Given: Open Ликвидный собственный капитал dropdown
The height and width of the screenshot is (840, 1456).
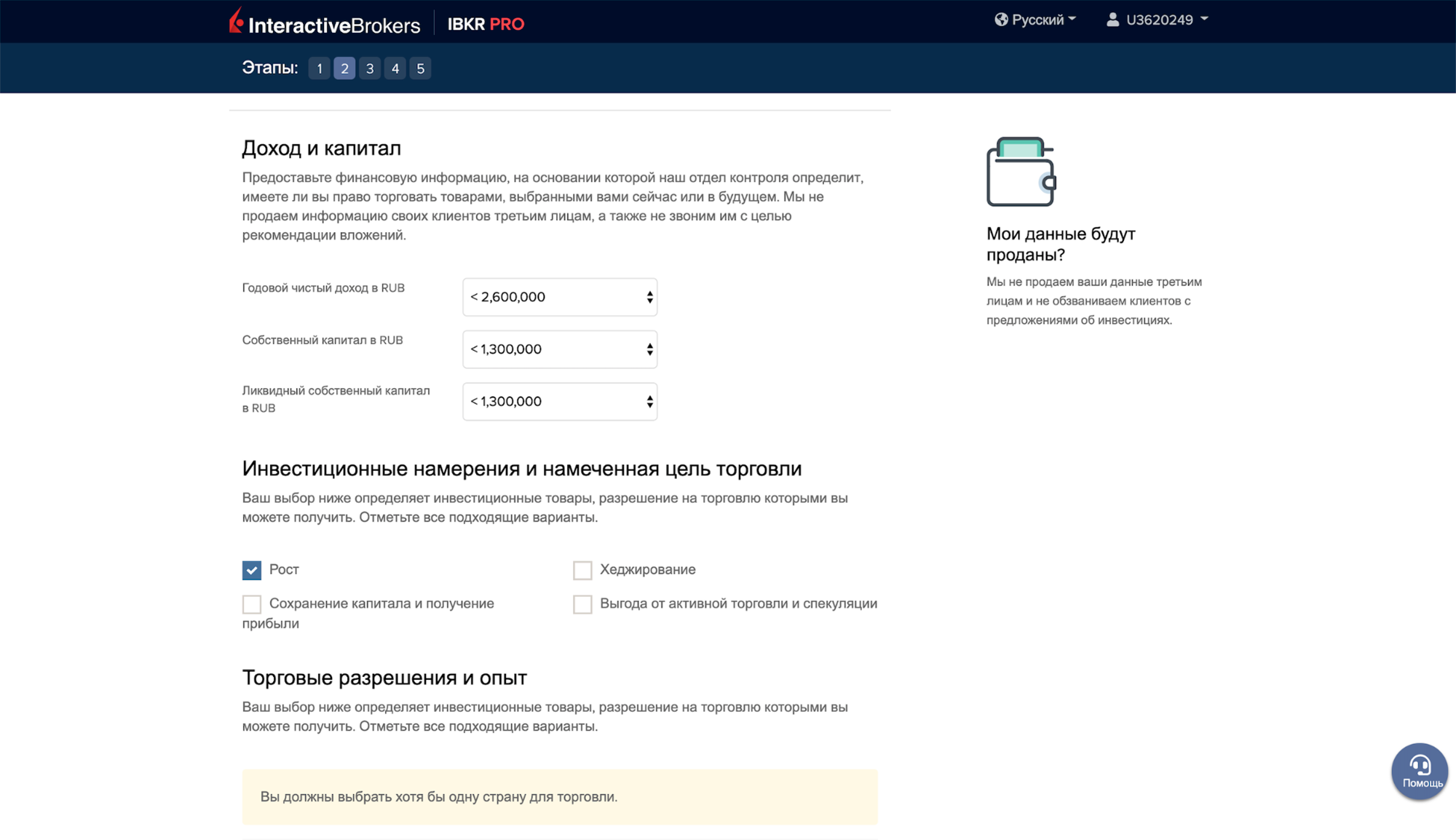Looking at the screenshot, I should [x=560, y=402].
